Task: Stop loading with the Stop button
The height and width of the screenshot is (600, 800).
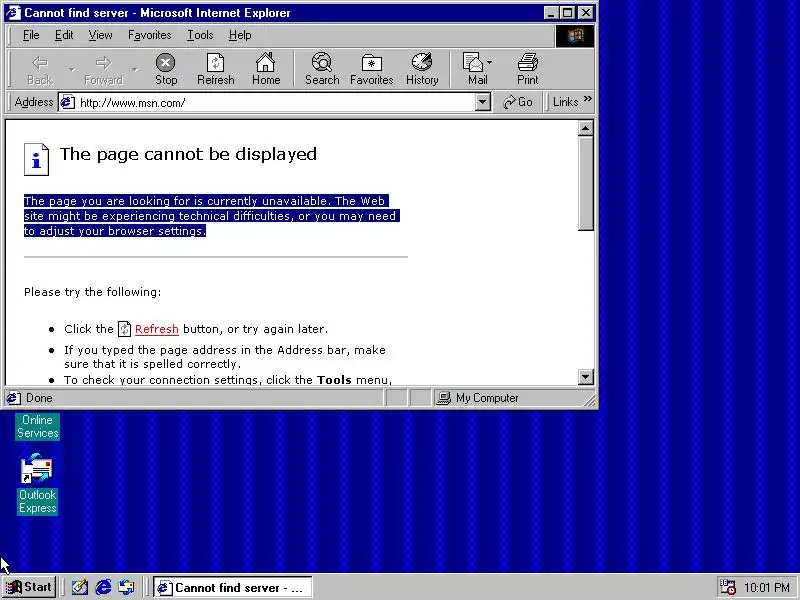Action: click(166, 69)
